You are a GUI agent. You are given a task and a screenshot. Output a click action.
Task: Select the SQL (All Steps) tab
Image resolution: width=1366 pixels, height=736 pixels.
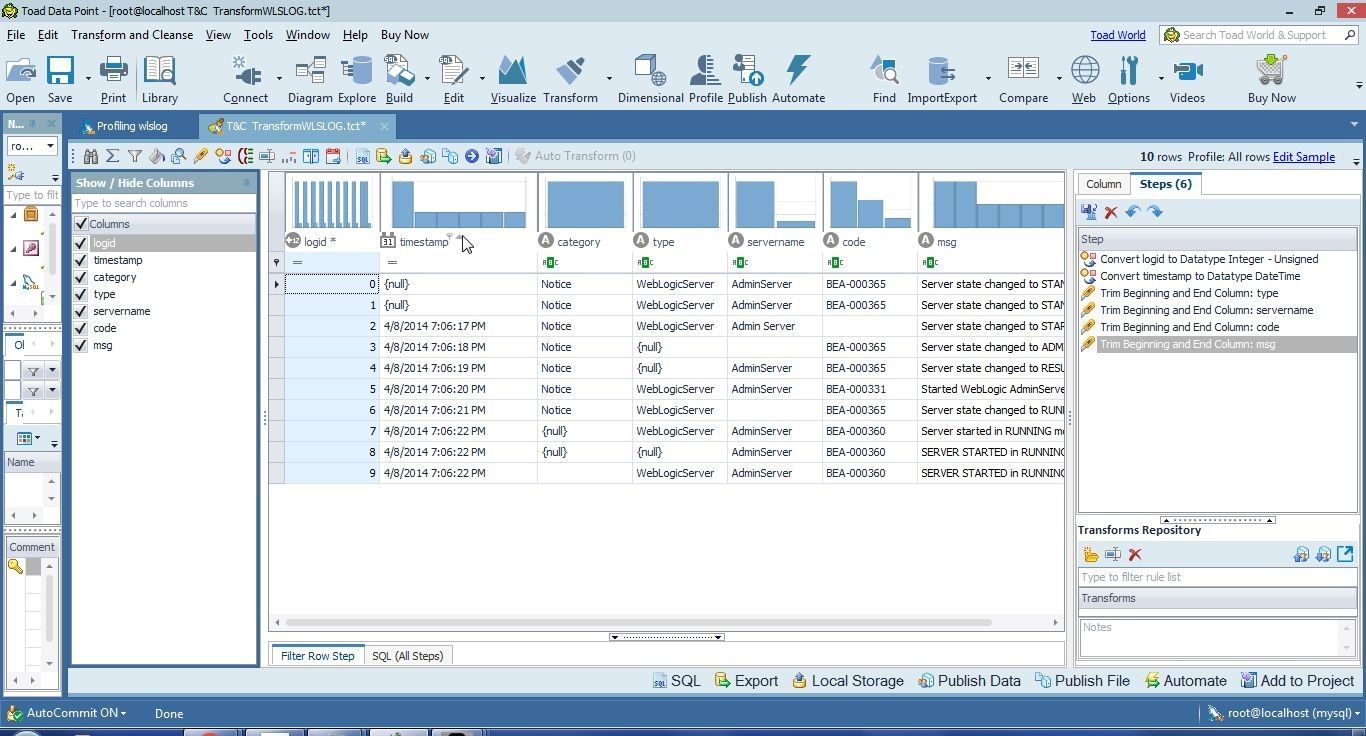coord(407,656)
